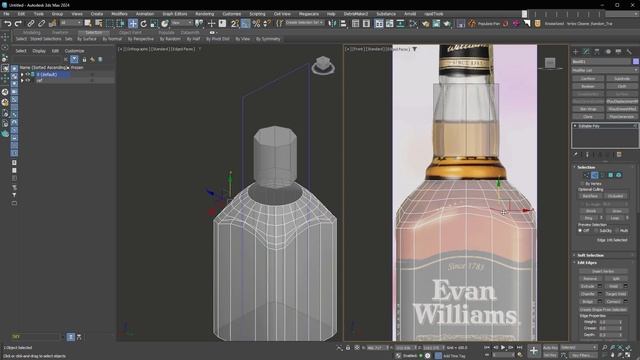Screen dimensions: 640x360
Task: Toggle the Percent Snap icon
Action: [256, 24]
